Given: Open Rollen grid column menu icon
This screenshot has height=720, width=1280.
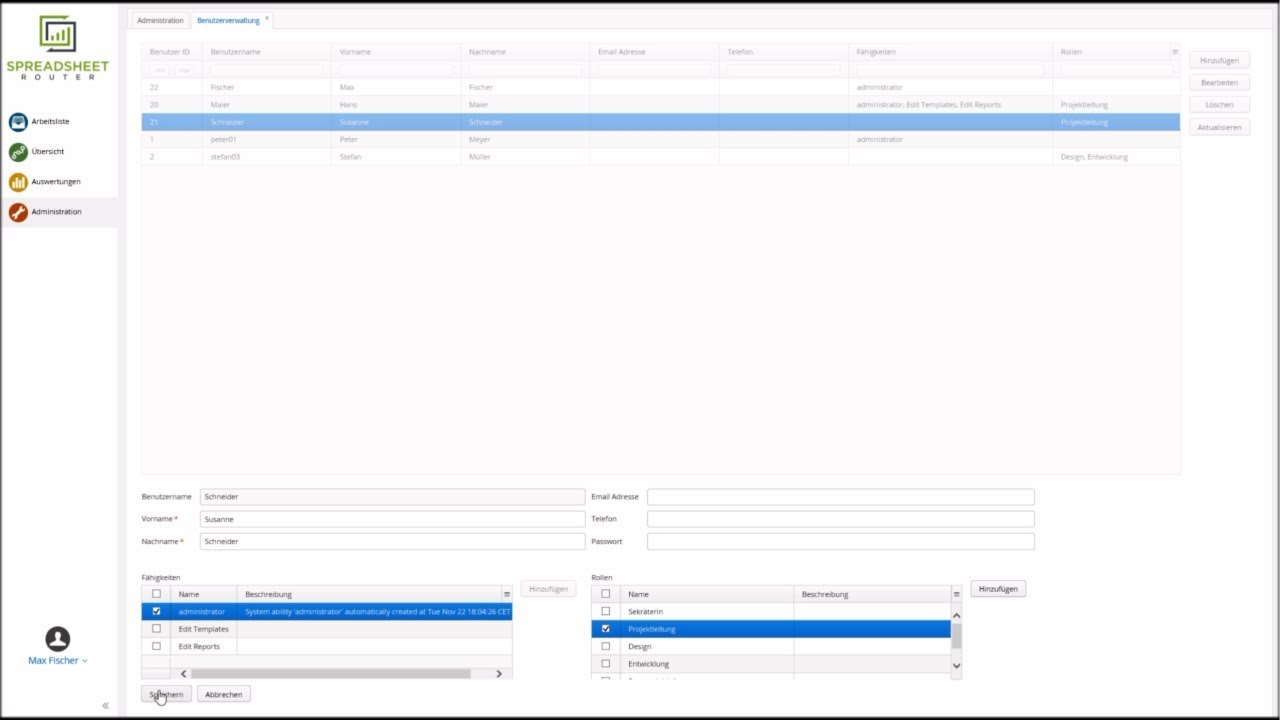Looking at the screenshot, I should pyautogui.click(x=957, y=594).
